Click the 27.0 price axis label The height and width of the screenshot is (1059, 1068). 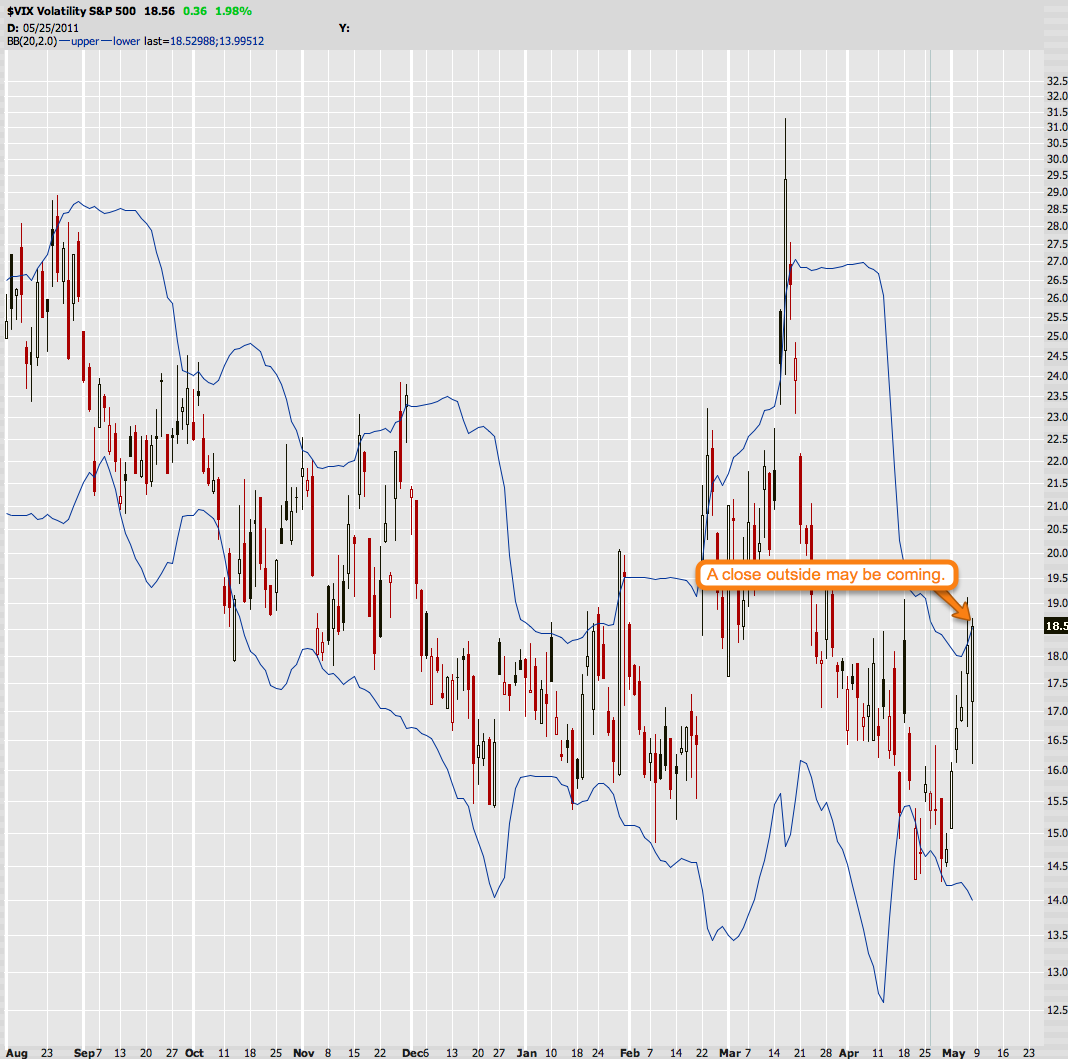pyautogui.click(x=1056, y=261)
